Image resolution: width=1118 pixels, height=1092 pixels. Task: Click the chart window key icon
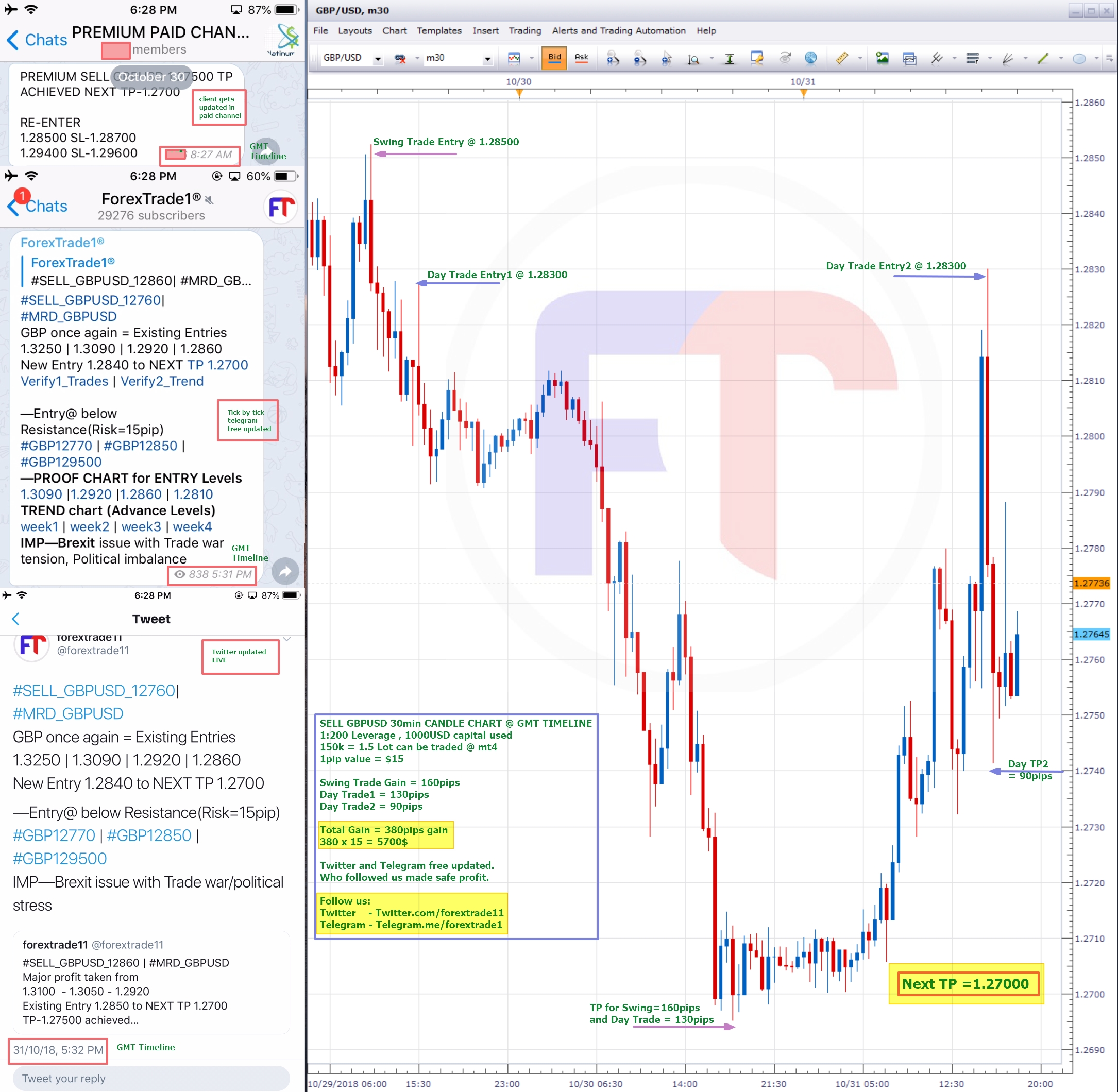click(x=757, y=58)
